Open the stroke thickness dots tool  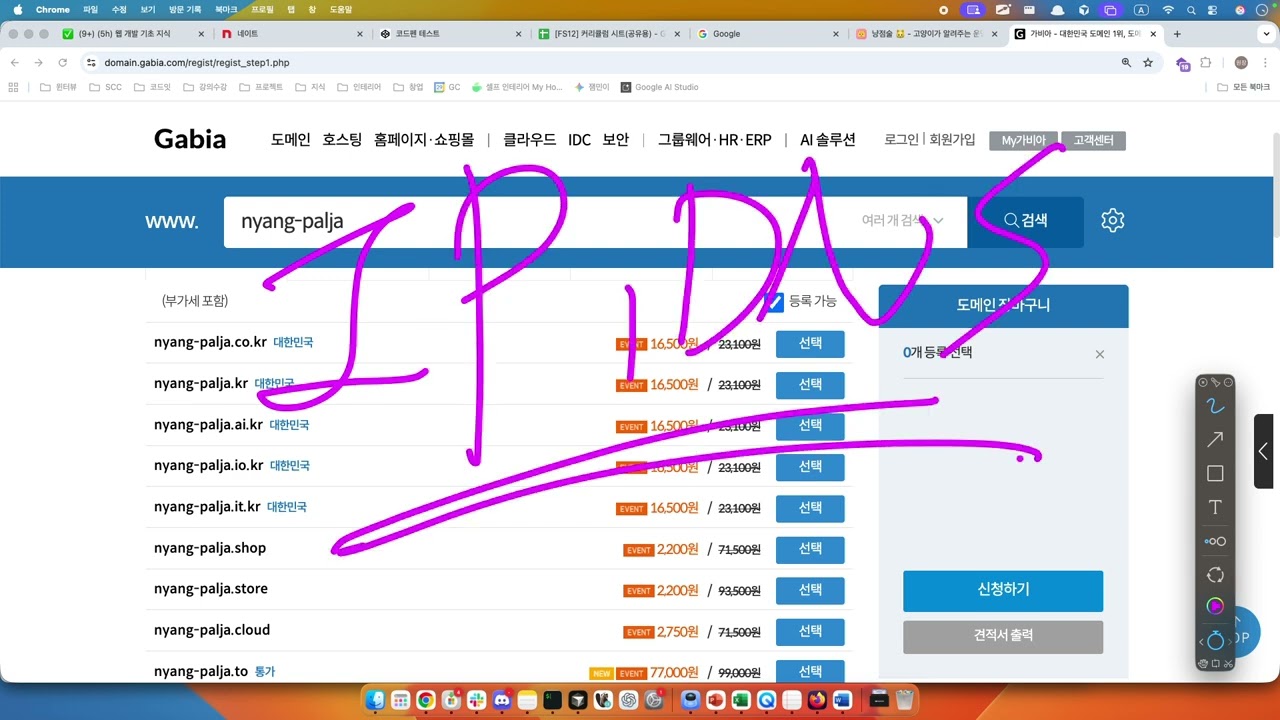click(1215, 541)
